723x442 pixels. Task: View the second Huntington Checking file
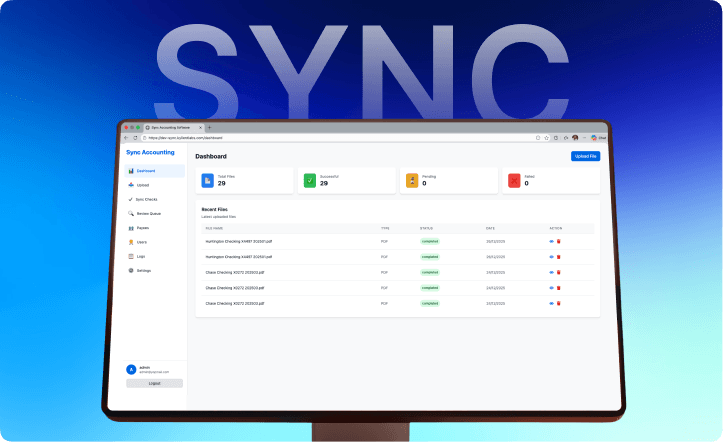point(551,257)
